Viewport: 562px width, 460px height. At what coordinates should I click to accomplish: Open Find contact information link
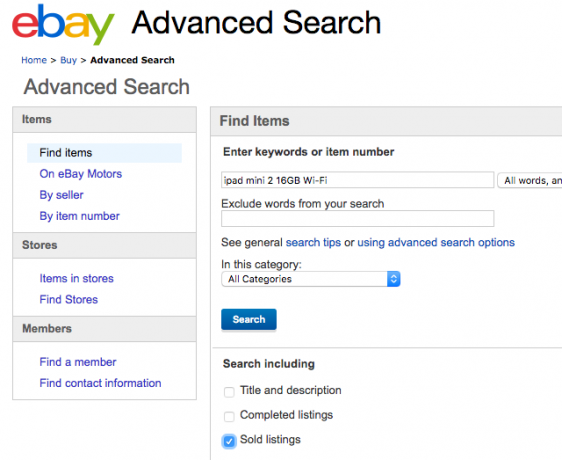coord(100,383)
